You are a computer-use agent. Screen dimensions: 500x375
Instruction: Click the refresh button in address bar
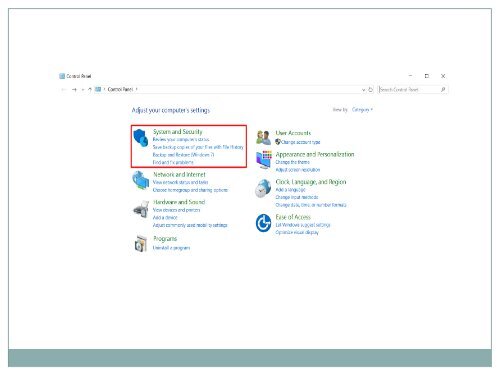coord(370,90)
